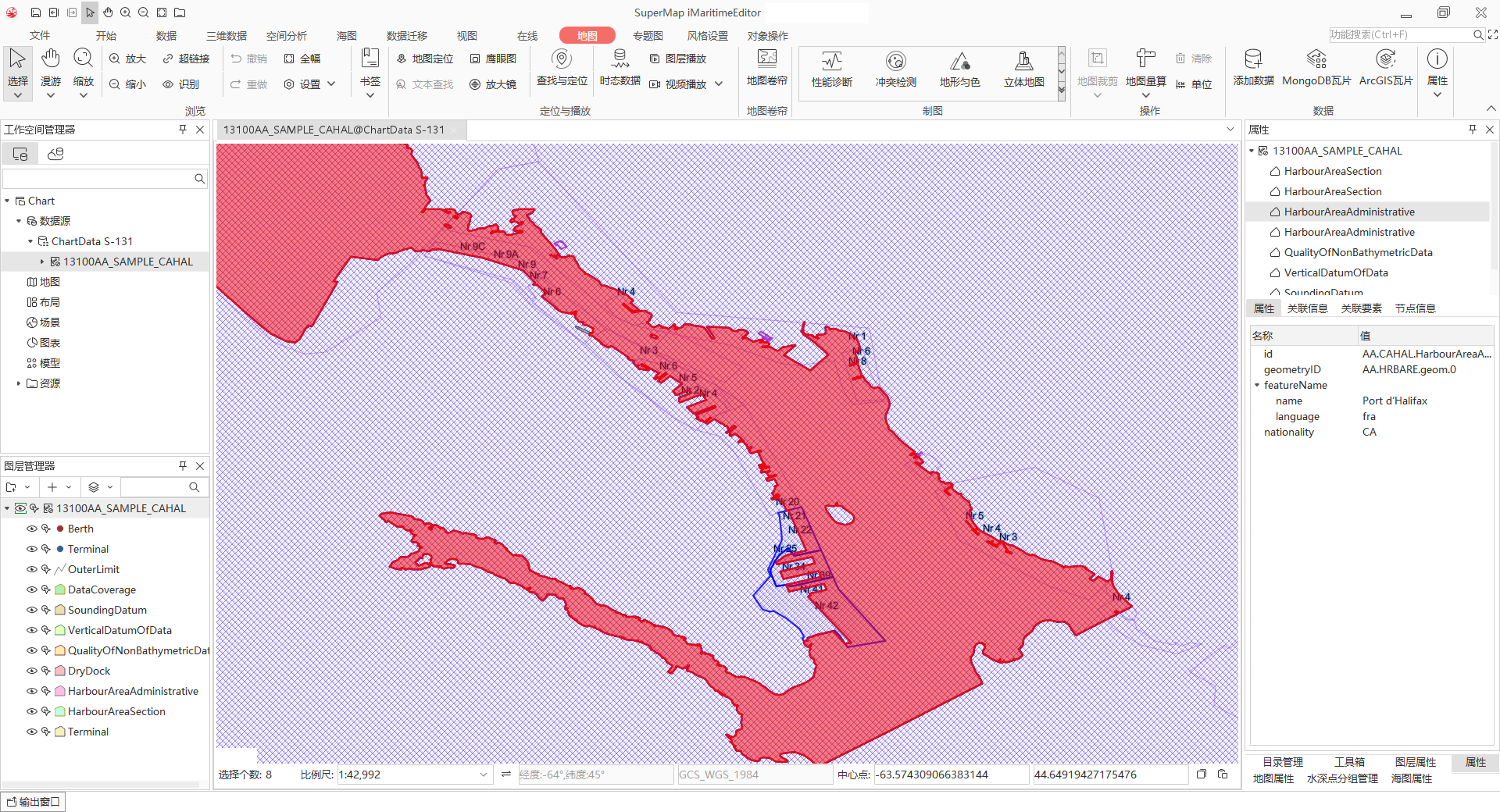The image size is (1500, 812).
Task: Toggle visibility of HarbourAreaSection layer
Action: click(x=32, y=711)
